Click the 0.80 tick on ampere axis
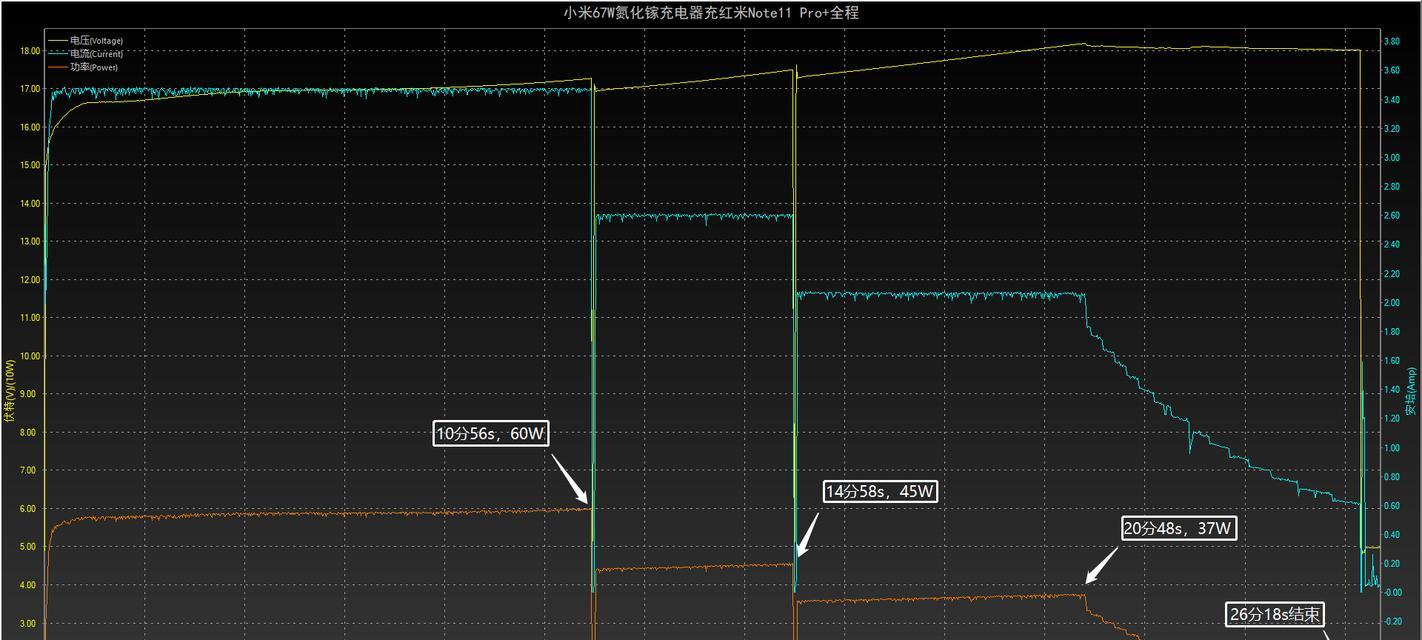 1391,476
